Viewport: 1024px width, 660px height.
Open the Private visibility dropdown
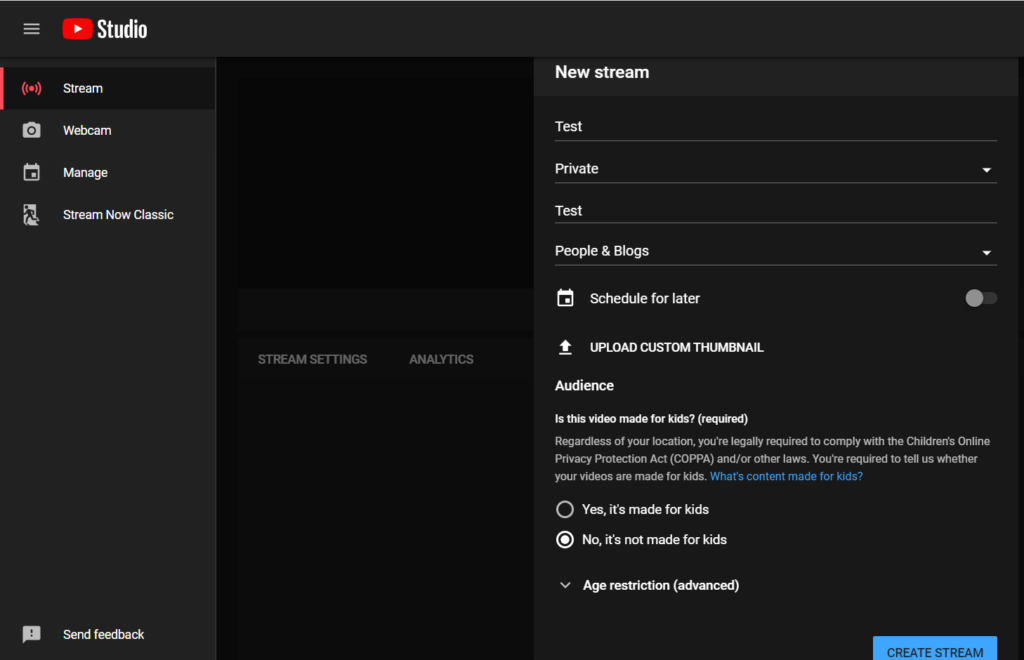tap(775, 169)
